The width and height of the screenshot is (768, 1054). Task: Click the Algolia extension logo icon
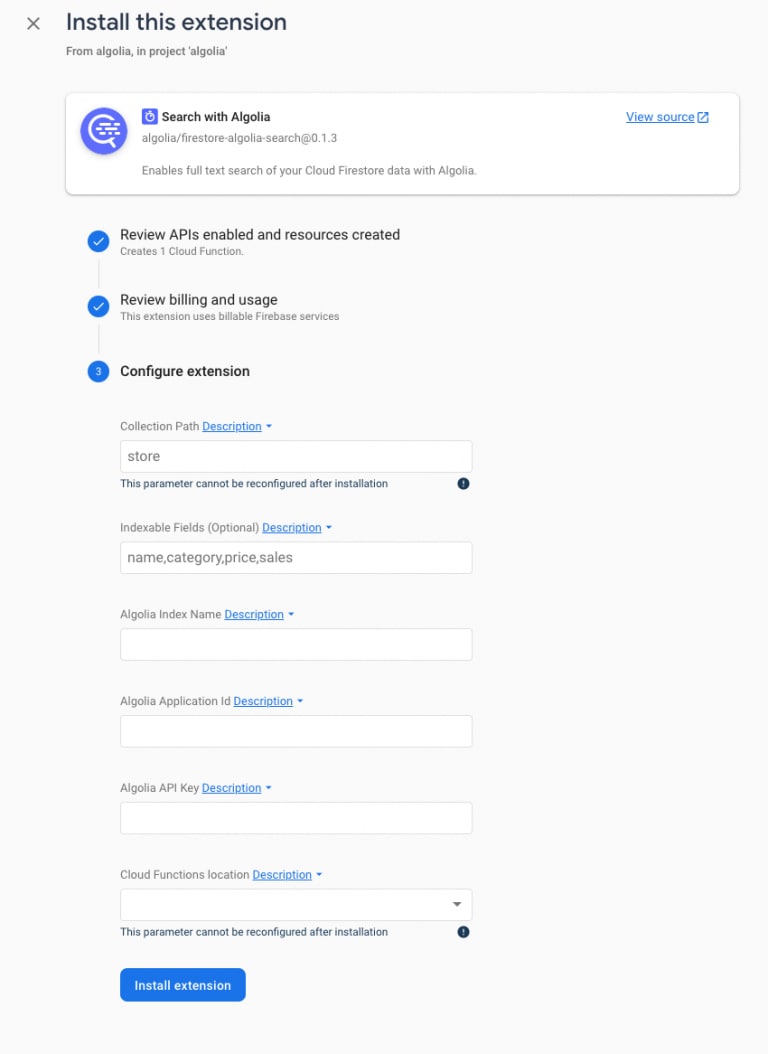[104, 131]
